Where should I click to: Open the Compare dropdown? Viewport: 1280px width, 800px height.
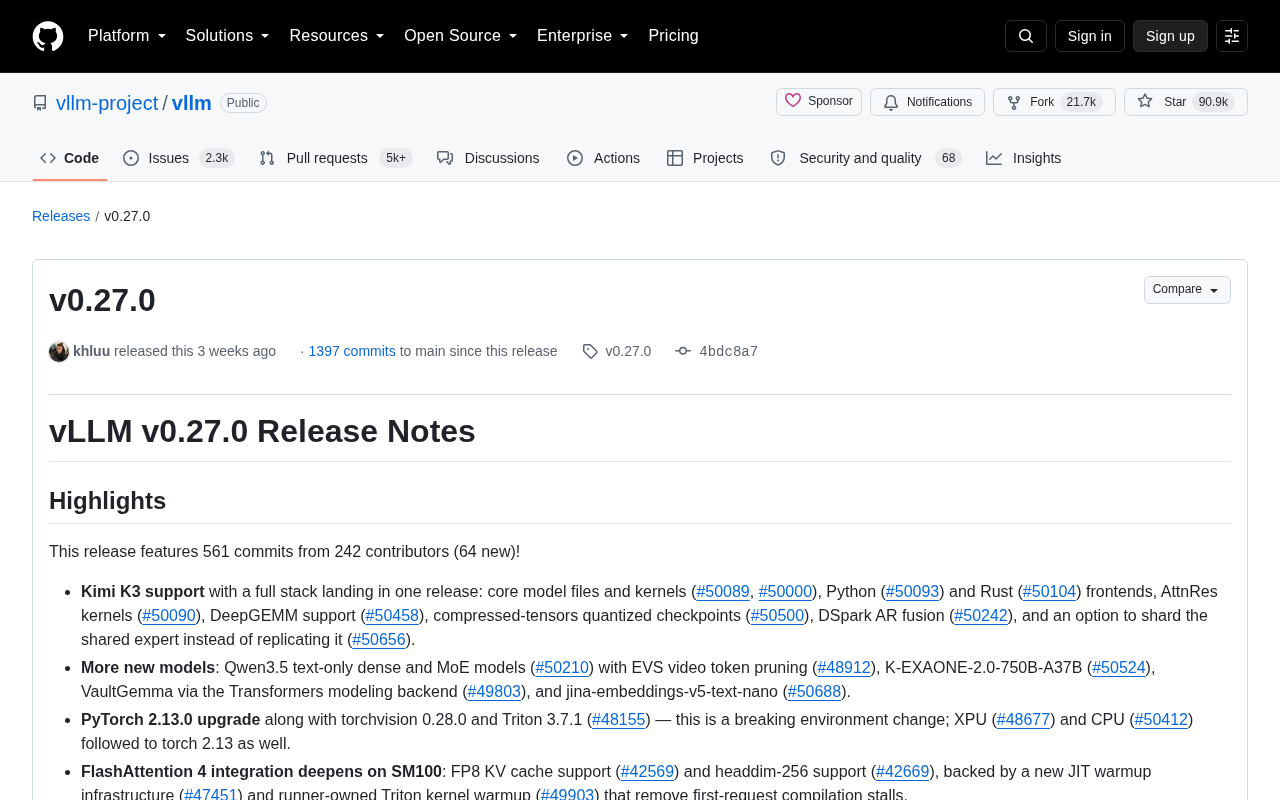(1187, 290)
